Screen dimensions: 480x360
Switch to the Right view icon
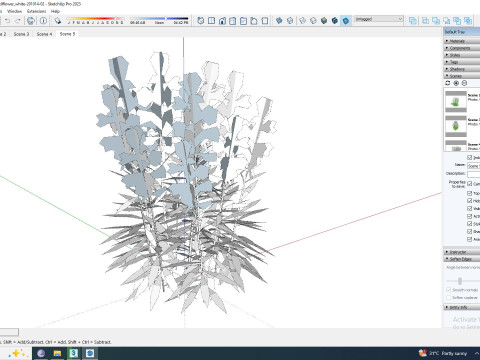point(233,21)
